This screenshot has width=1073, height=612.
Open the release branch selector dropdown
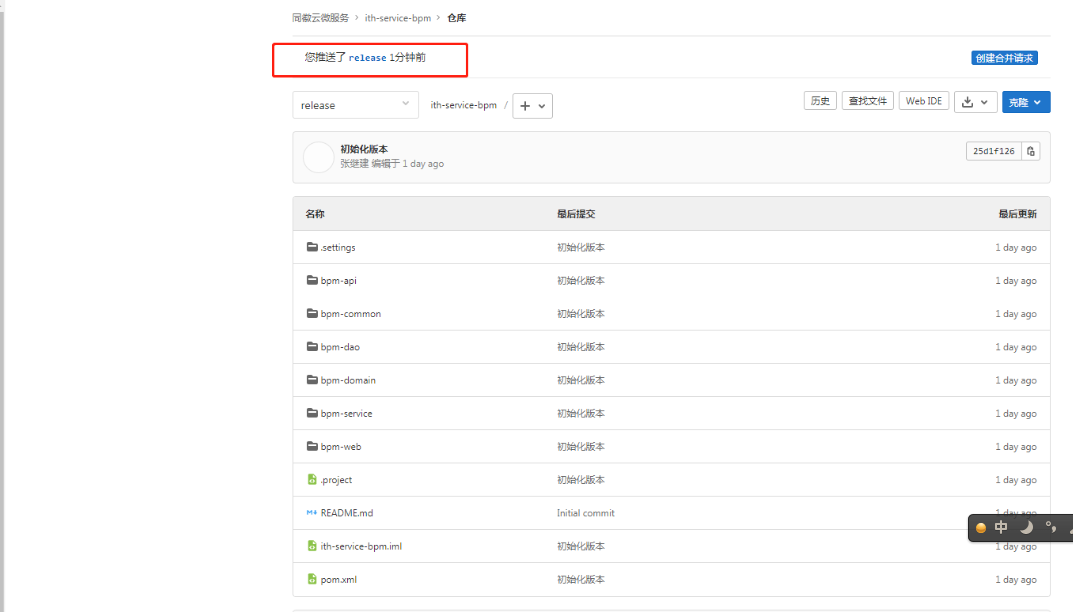pos(355,105)
